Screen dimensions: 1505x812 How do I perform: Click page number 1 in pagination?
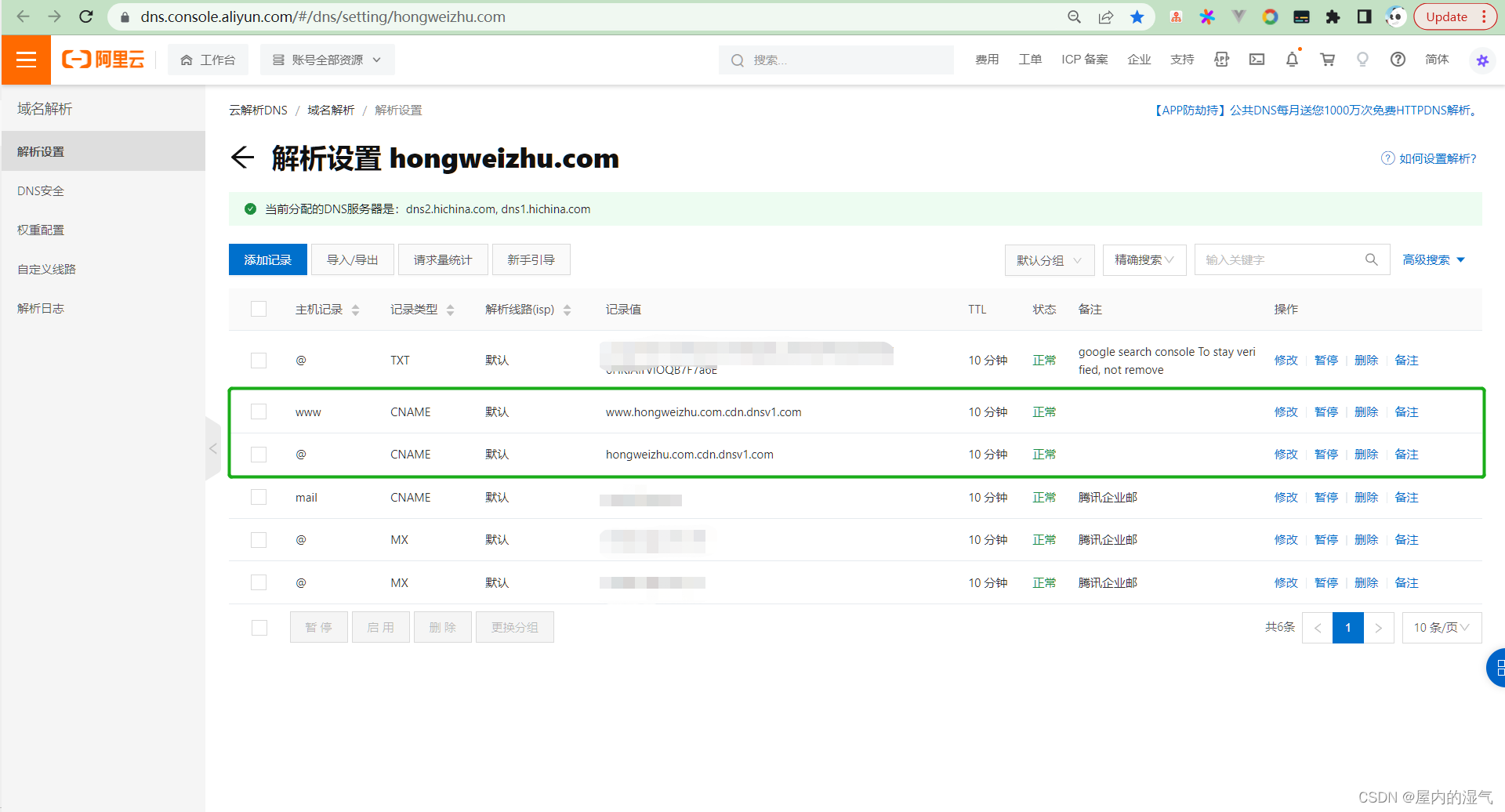tap(1348, 628)
